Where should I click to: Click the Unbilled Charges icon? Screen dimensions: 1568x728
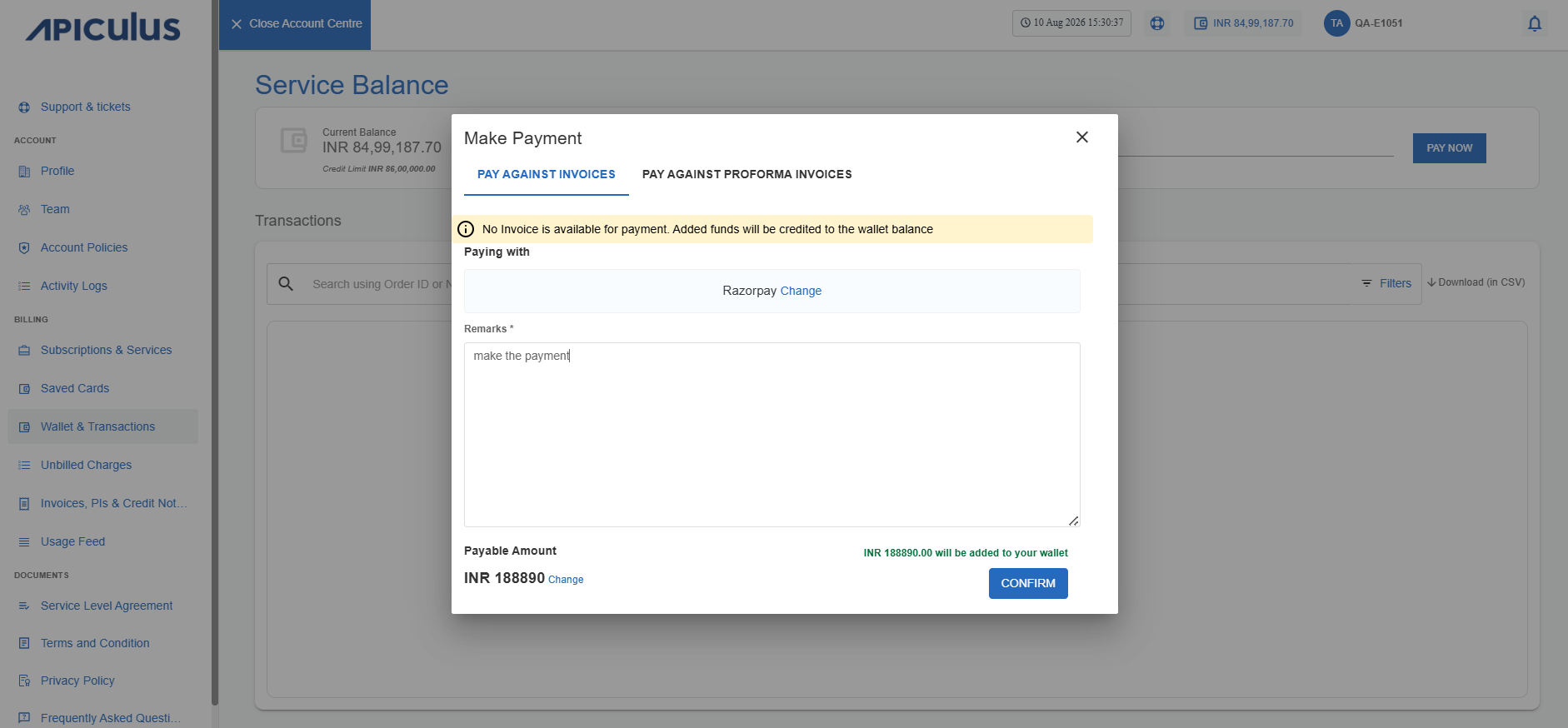click(x=24, y=466)
